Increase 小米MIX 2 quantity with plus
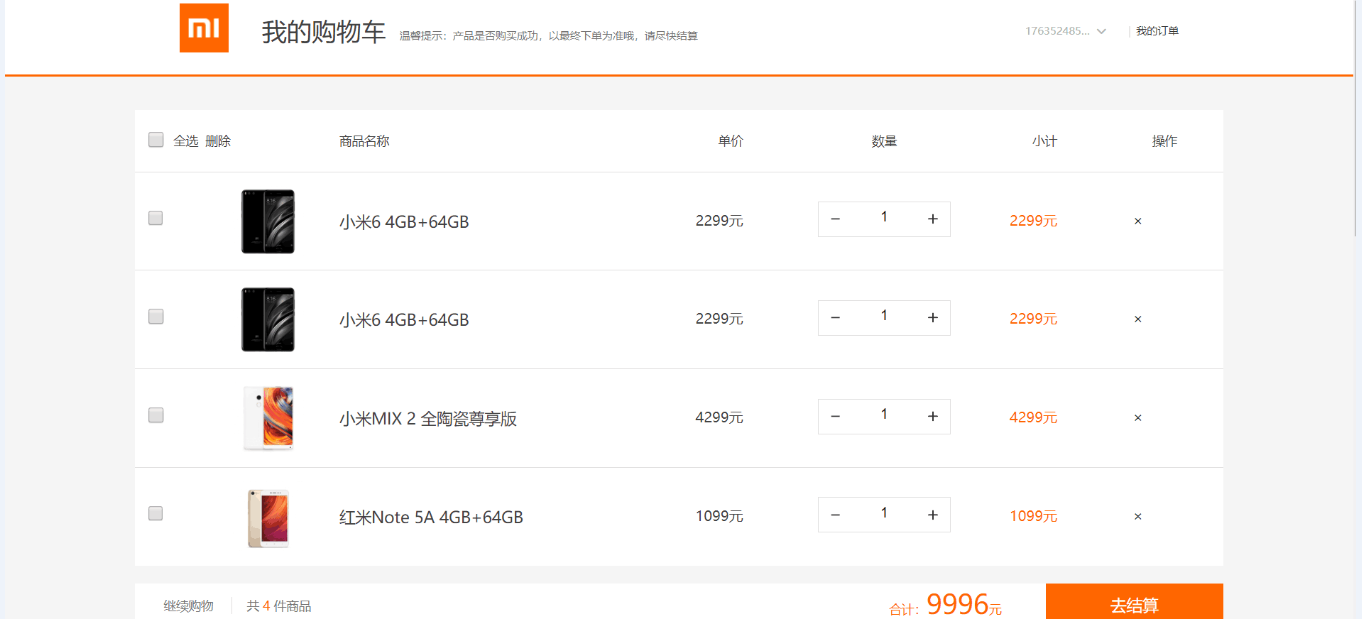 pyautogui.click(x=933, y=416)
